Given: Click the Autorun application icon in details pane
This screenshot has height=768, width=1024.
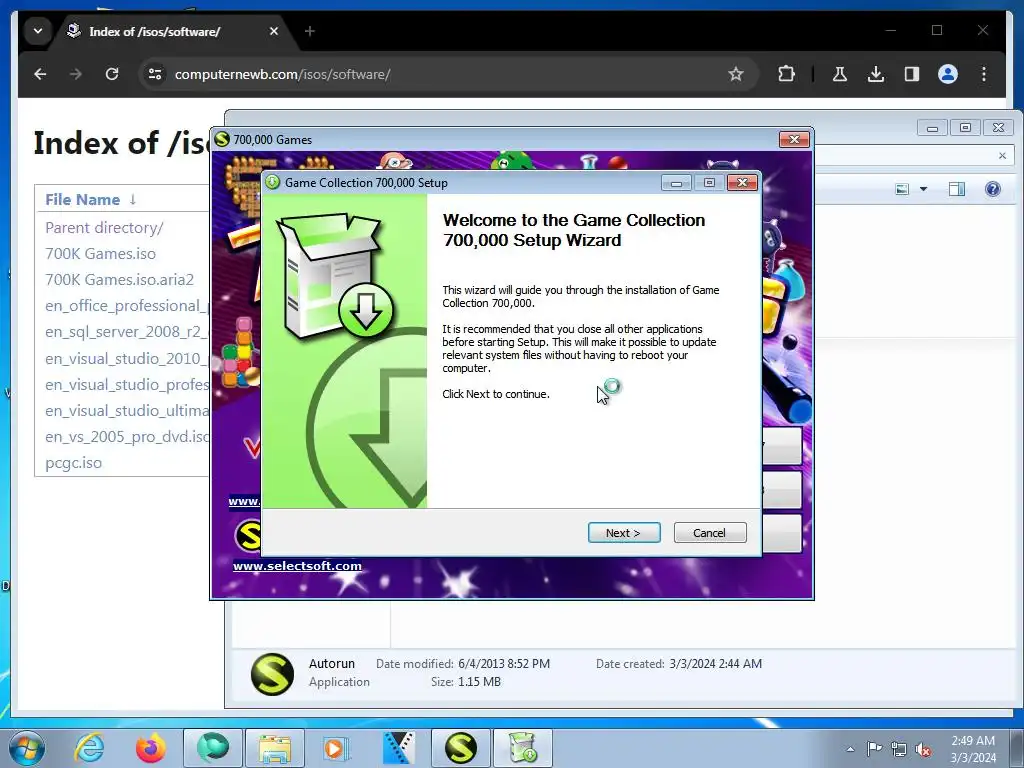Looking at the screenshot, I should point(272,674).
